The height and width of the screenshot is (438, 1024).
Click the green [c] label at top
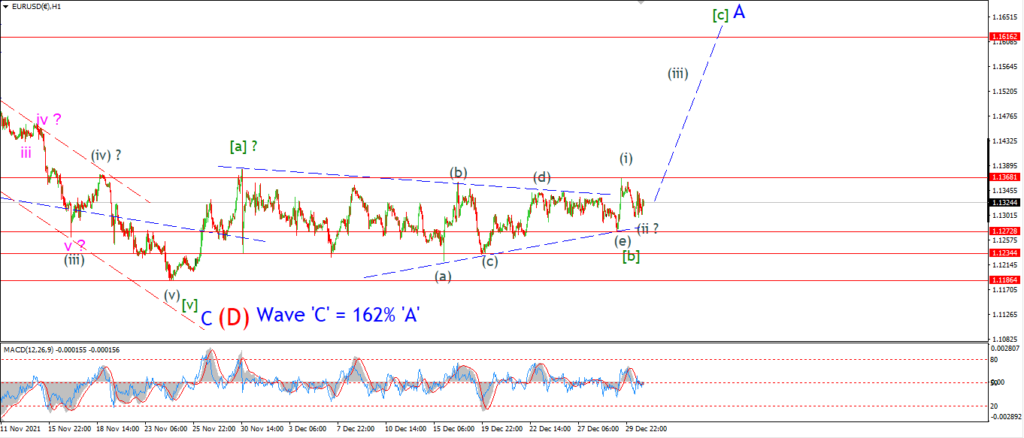coord(720,16)
